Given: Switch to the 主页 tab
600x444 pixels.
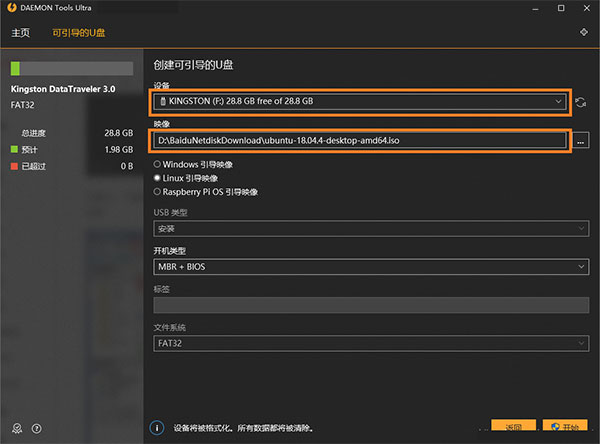Looking at the screenshot, I should click(21, 33).
